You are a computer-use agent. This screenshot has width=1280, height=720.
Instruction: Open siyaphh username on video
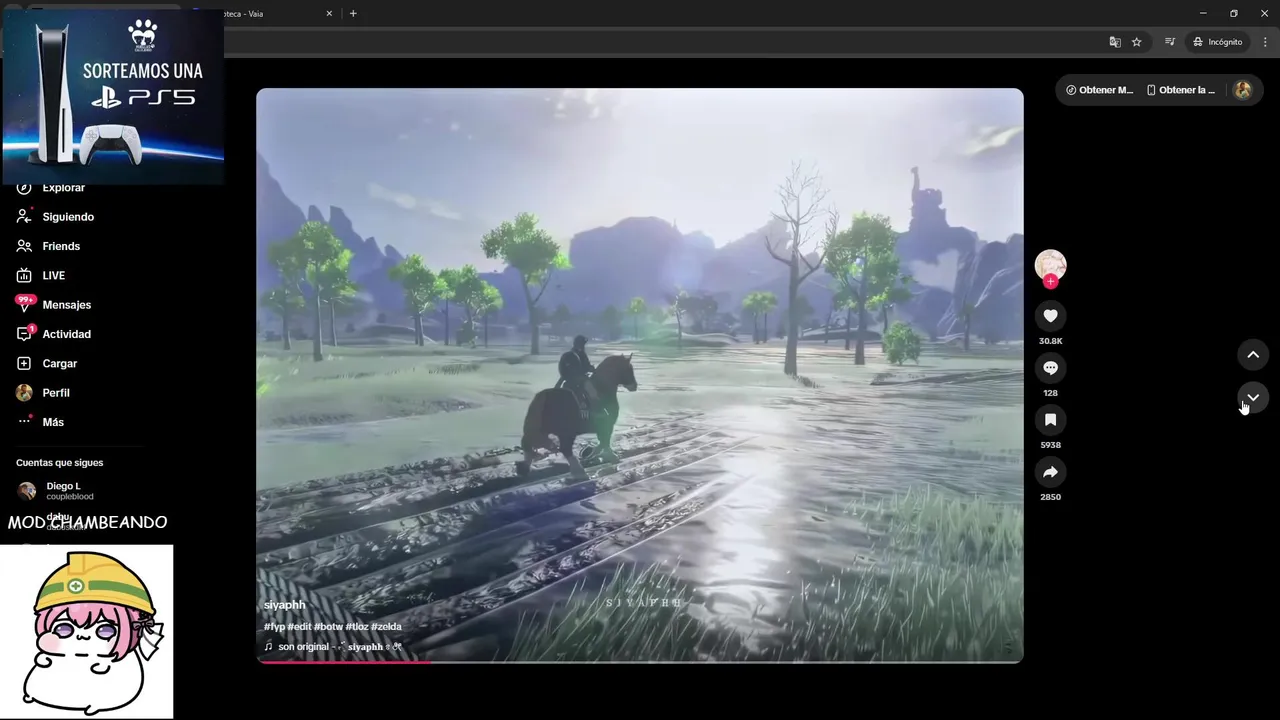(x=285, y=605)
